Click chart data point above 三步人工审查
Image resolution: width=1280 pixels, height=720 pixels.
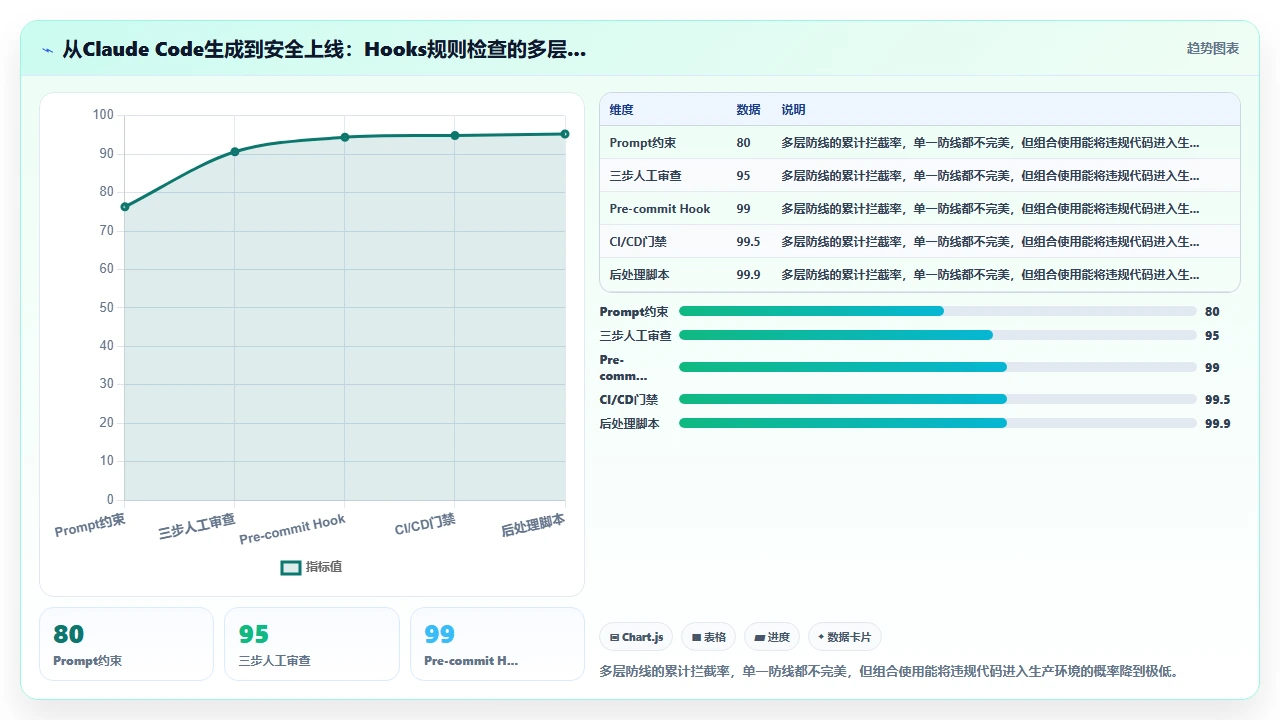click(x=235, y=152)
